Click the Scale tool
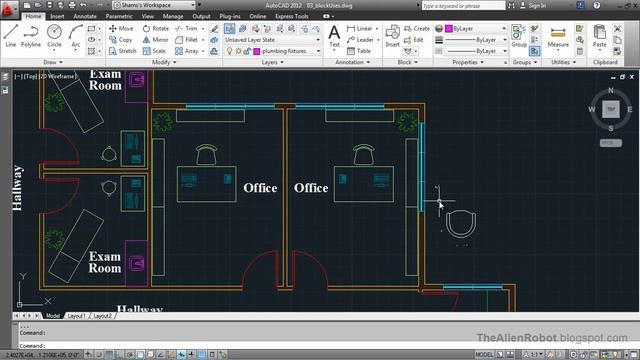This screenshot has width=640, height=360. [154, 51]
